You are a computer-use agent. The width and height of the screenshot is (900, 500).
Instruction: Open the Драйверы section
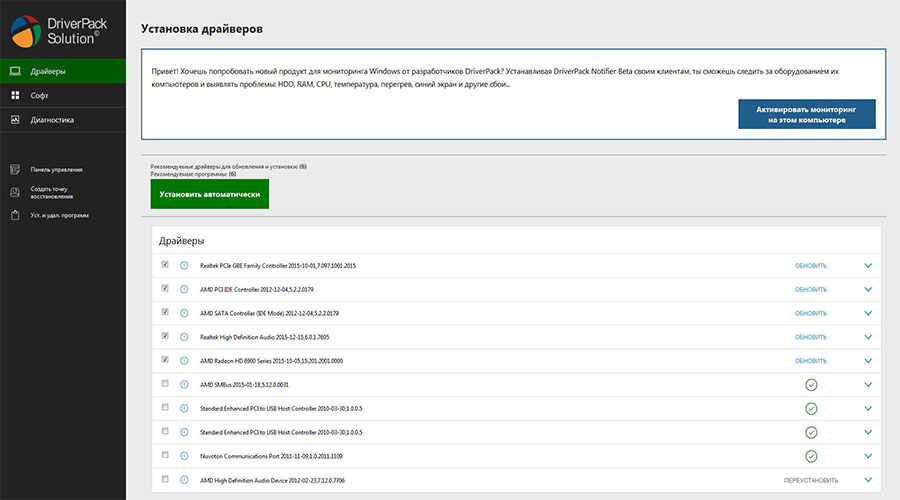point(63,71)
